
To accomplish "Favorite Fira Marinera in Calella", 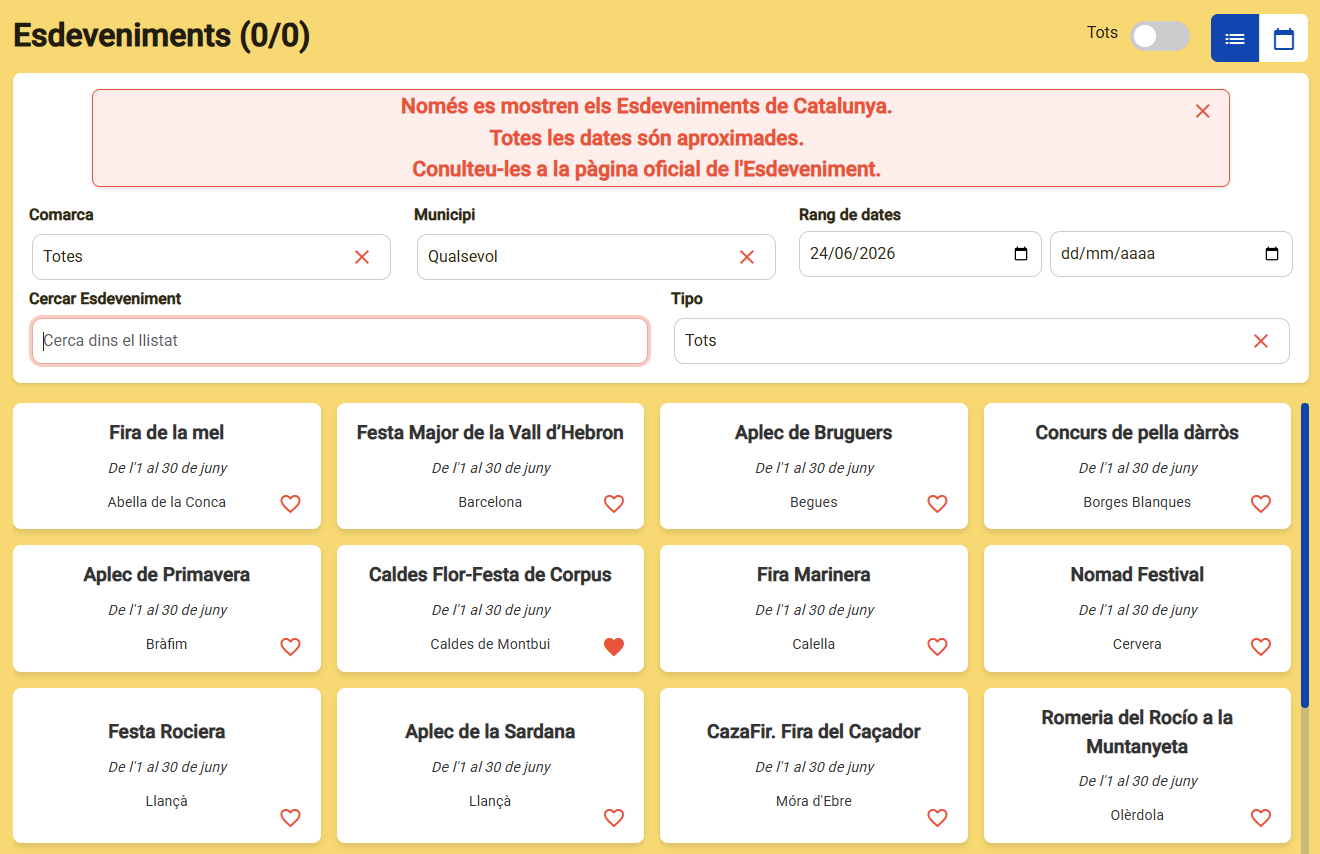I will (937, 647).
